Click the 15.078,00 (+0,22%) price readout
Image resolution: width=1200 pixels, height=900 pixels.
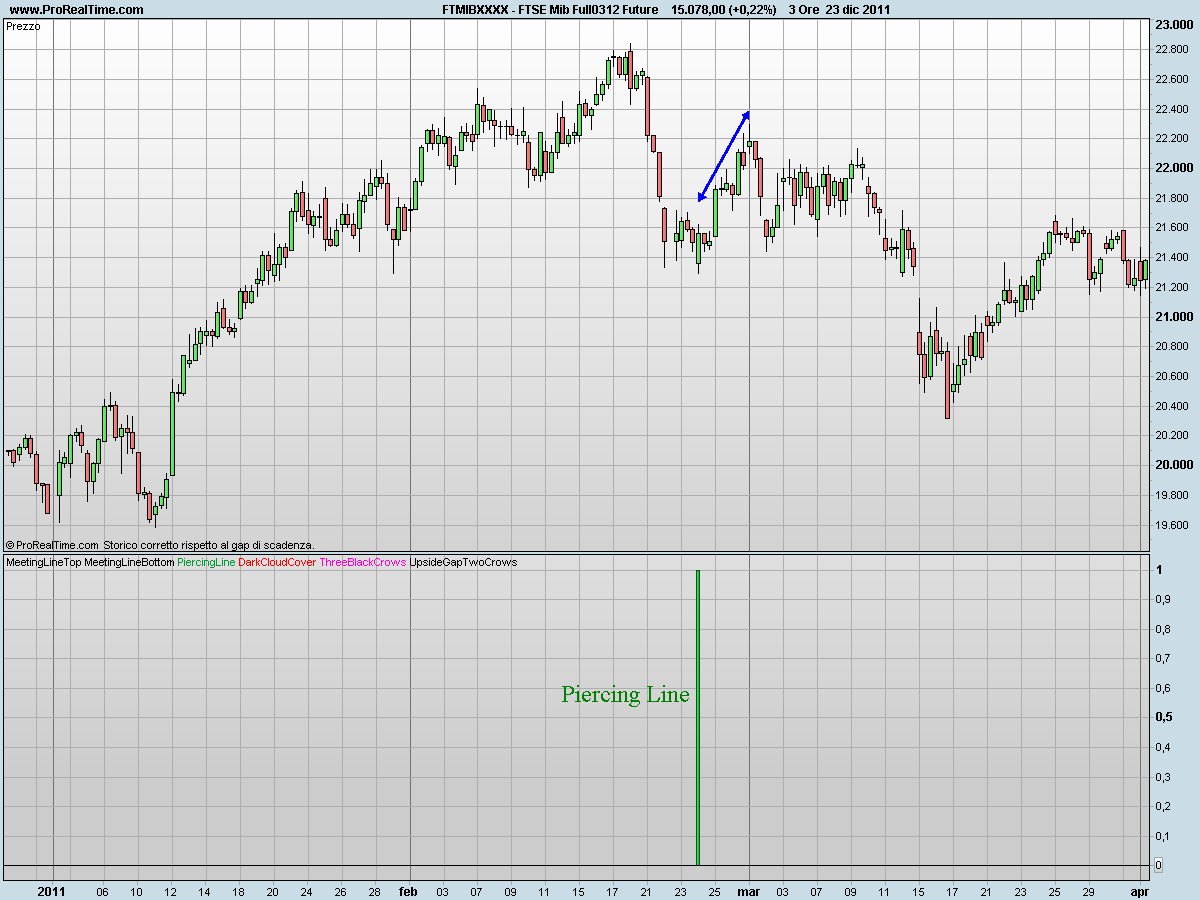point(723,9)
